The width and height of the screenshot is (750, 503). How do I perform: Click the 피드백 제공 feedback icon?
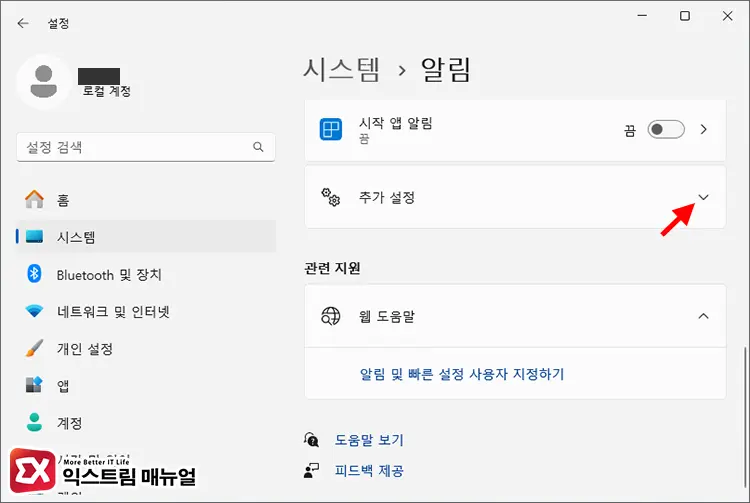tap(311, 470)
